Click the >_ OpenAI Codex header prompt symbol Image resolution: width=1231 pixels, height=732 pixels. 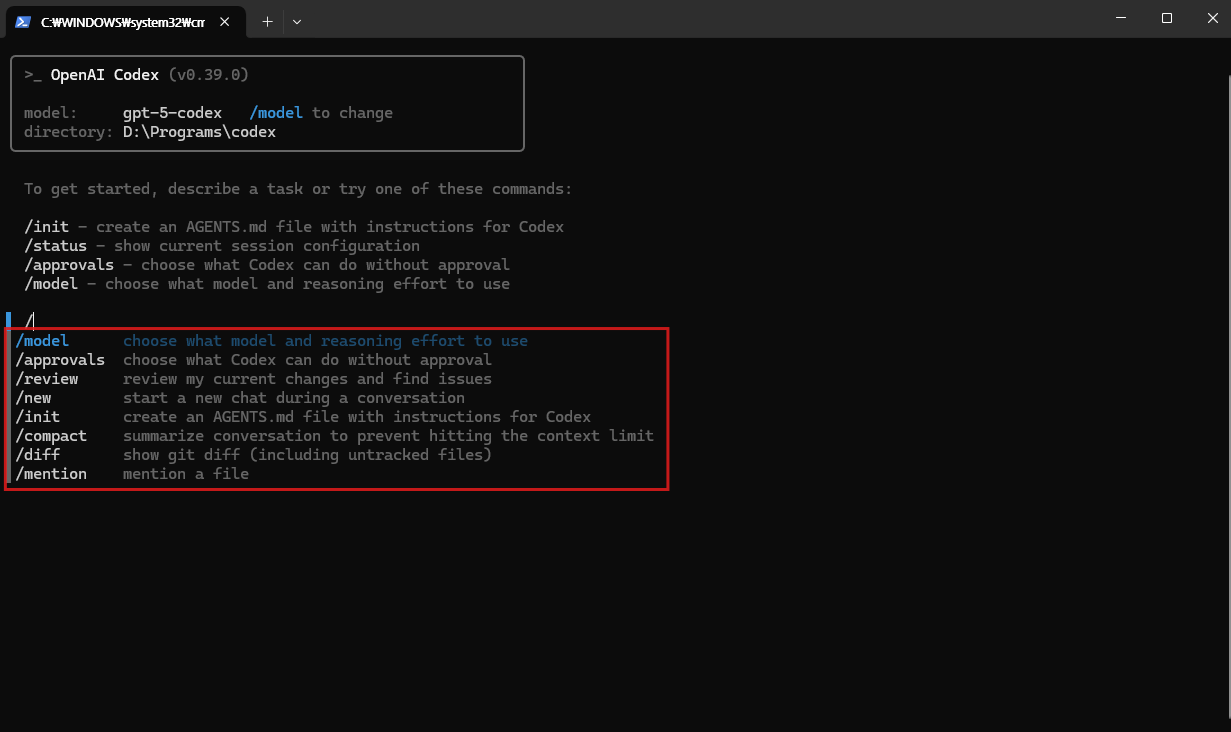[x=33, y=75]
